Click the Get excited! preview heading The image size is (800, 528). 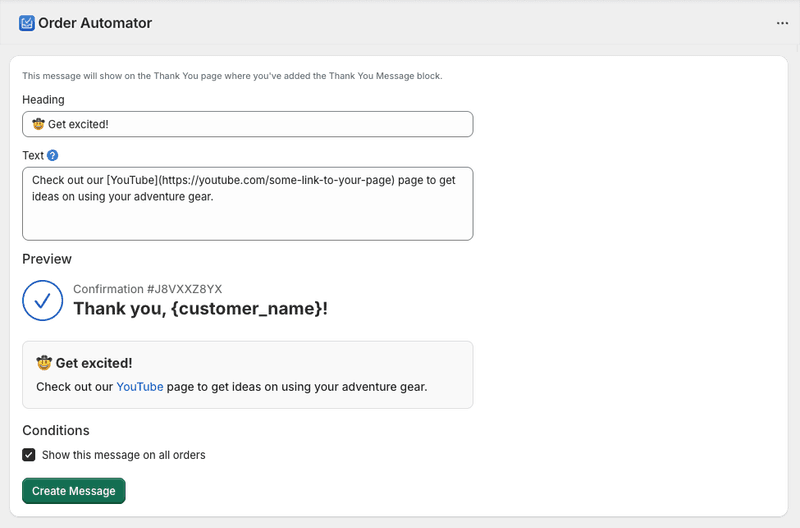(x=84, y=363)
